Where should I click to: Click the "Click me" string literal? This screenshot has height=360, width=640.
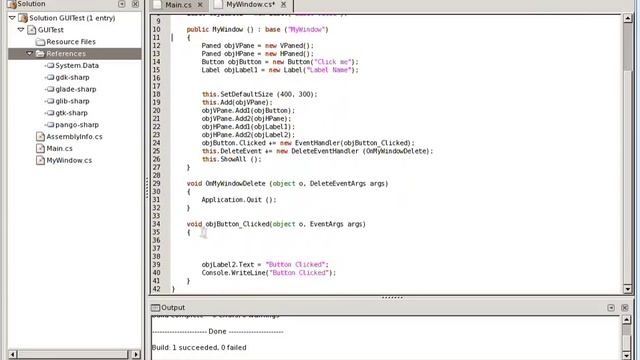tap(333, 62)
